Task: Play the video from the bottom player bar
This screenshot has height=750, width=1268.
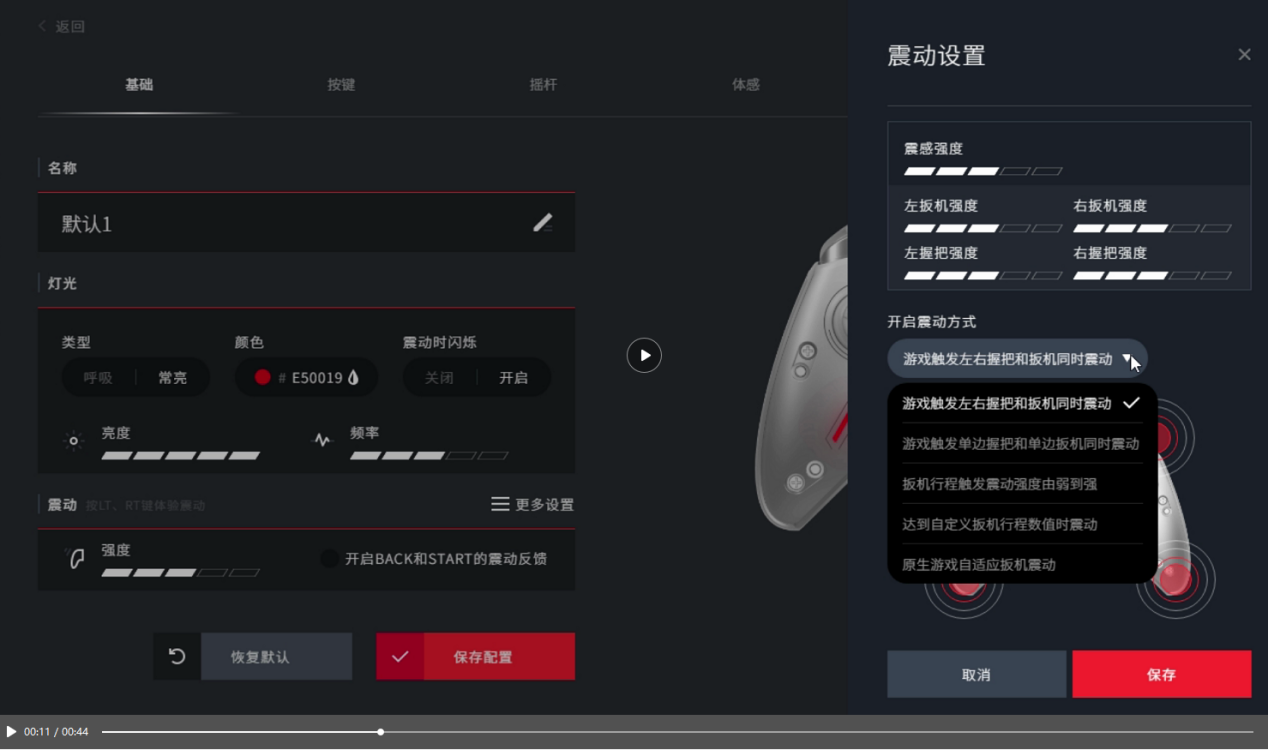Action: tap(11, 732)
